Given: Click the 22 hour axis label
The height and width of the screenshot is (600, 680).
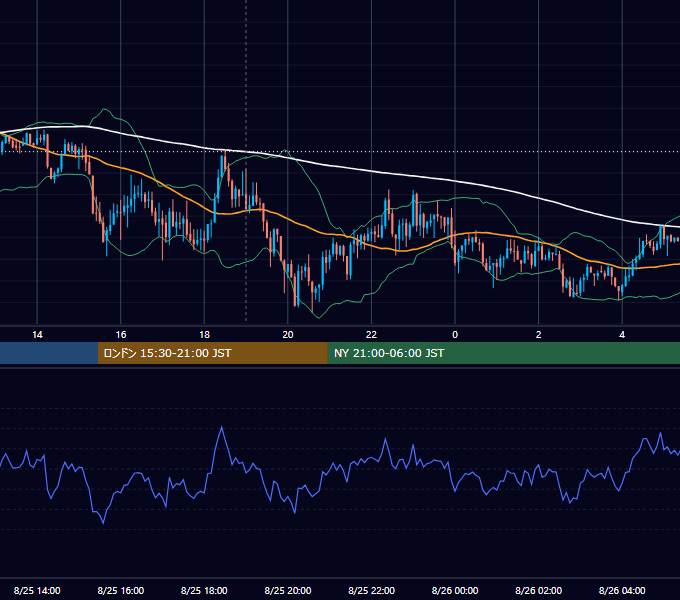Looking at the screenshot, I should (371, 335).
